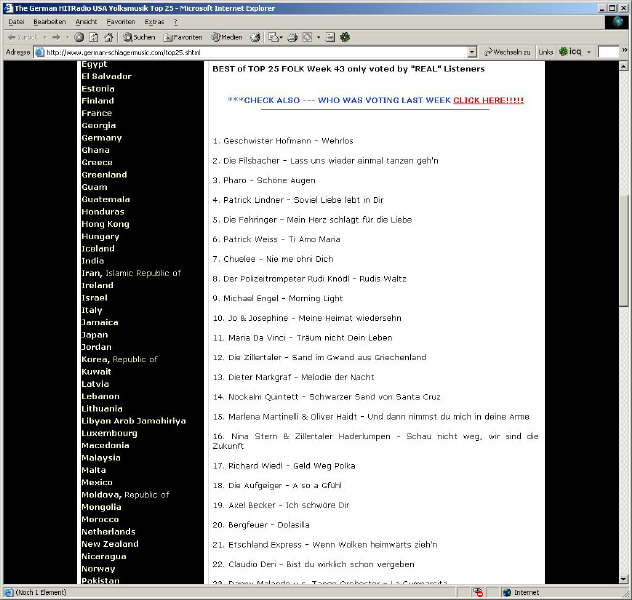
Task: Click the Print icon in toolbar
Action: point(292,37)
